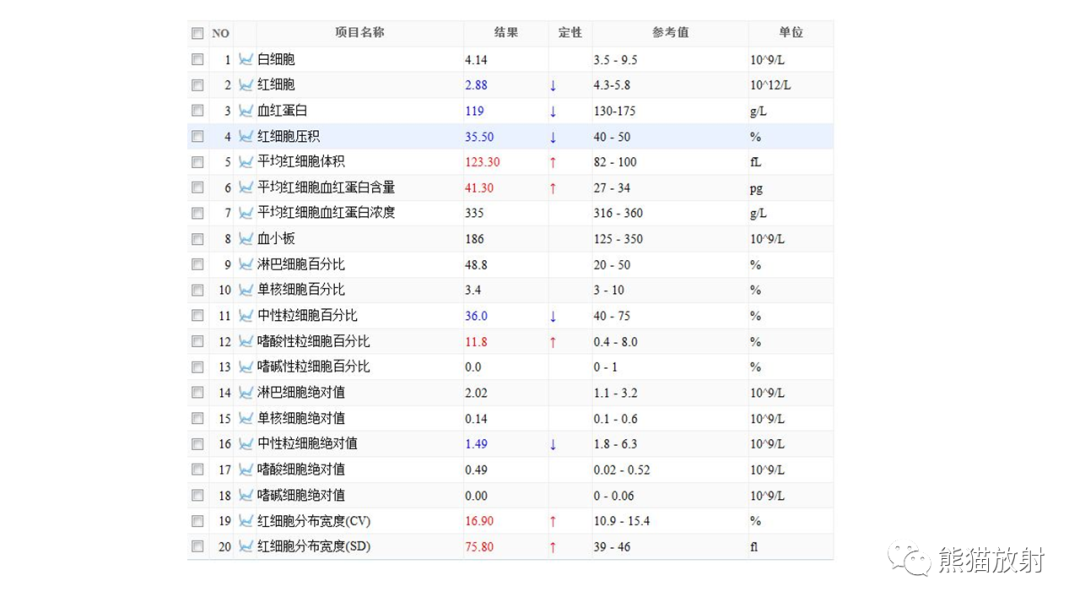Open trend chart icon for 中性粒细胞百分比
Screen dimensions: 1080x608
(245, 315)
